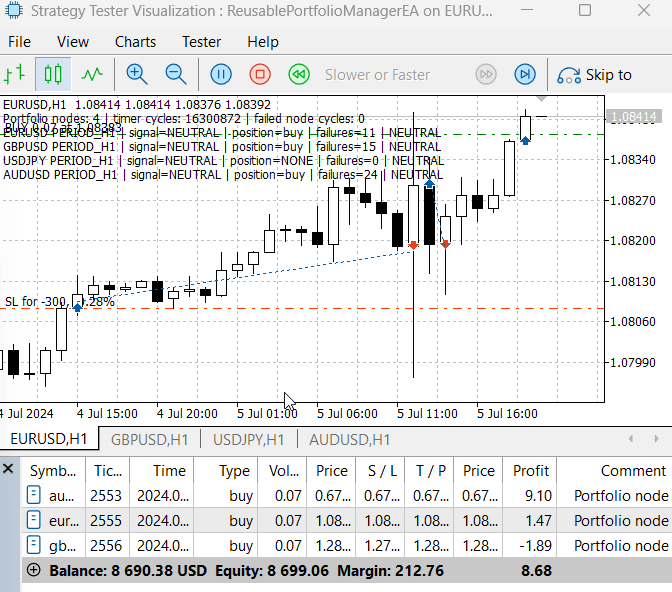Select the GBP position icon, ticket 2556
The width and height of the screenshot is (672, 592).
pyautogui.click(x=33, y=545)
